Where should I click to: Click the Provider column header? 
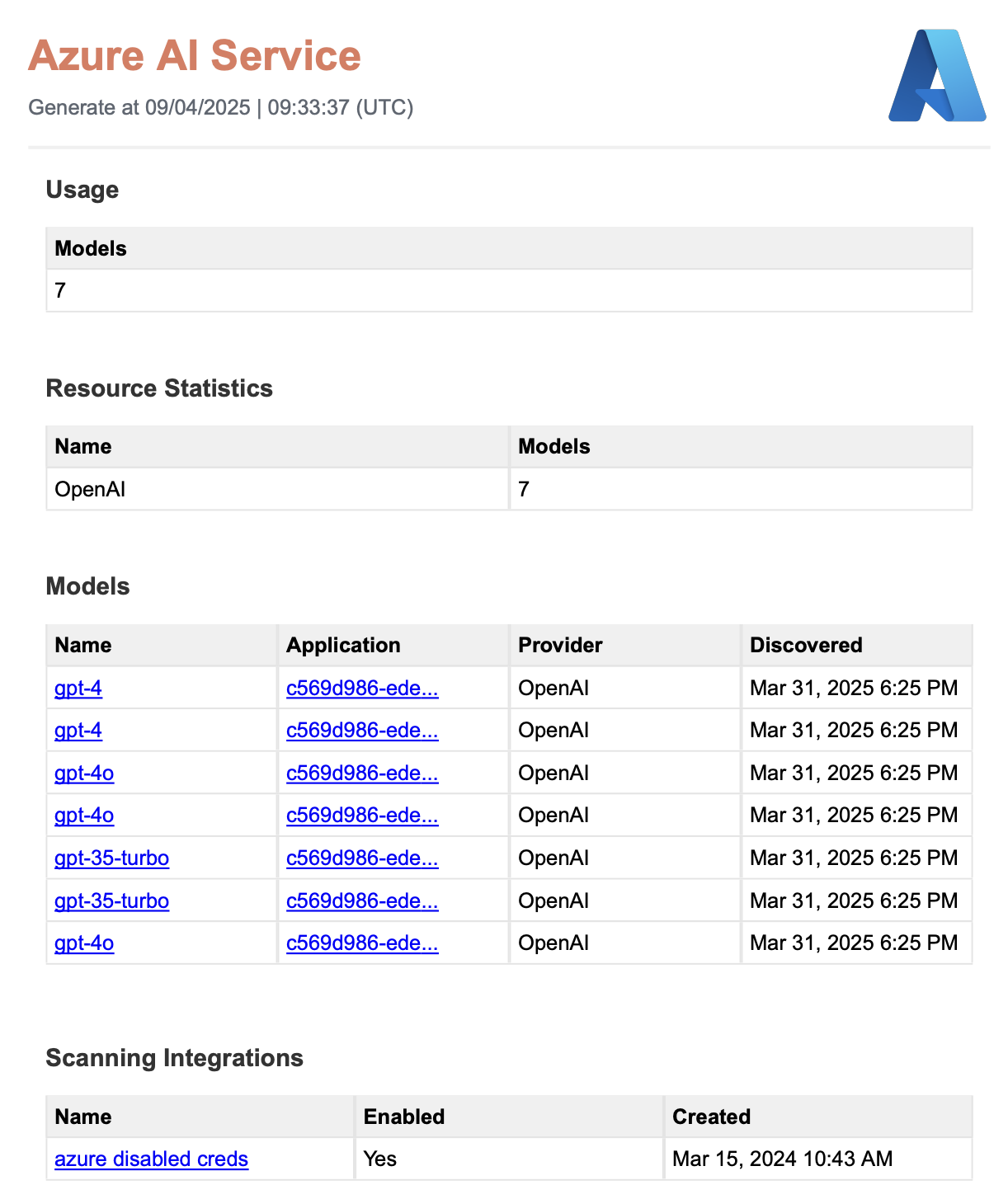[560, 645]
